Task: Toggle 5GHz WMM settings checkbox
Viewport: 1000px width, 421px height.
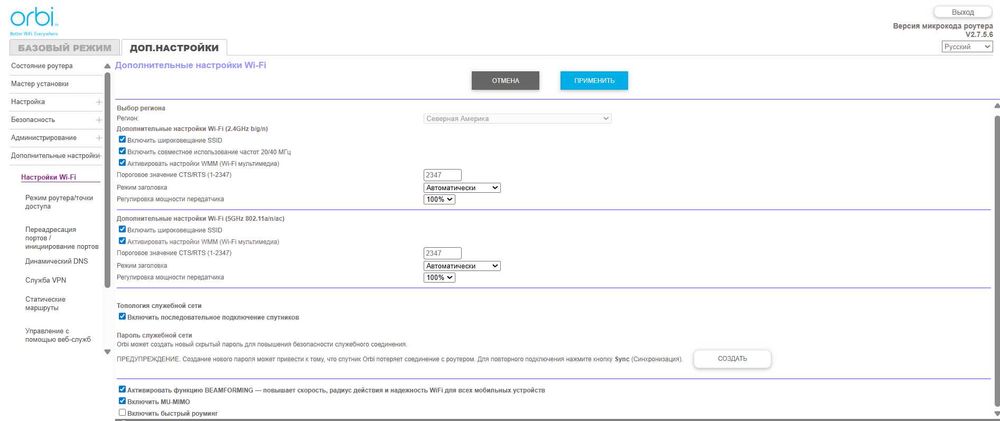Action: [122, 241]
